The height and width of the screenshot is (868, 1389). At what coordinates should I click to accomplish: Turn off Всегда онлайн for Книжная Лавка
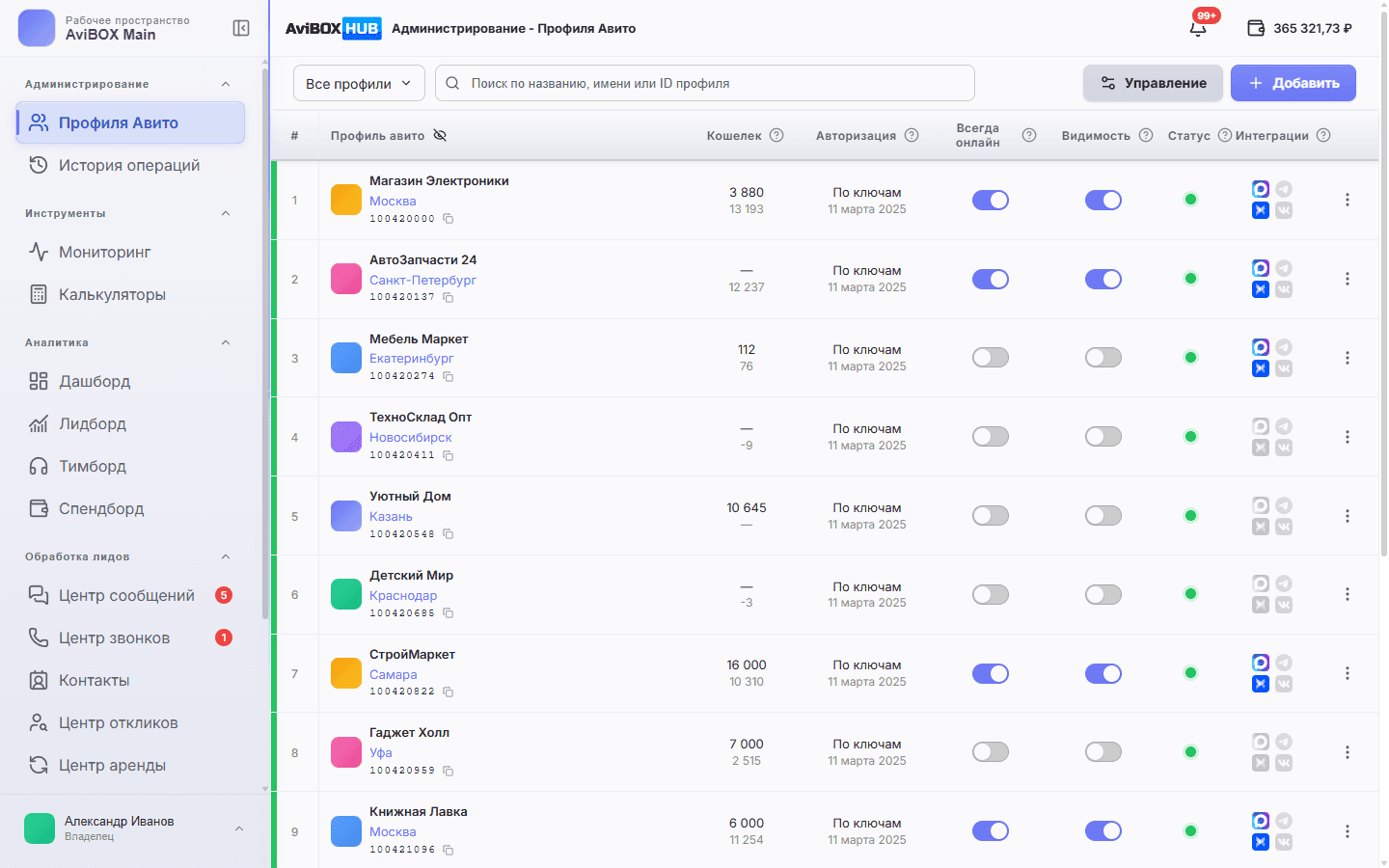click(x=991, y=830)
